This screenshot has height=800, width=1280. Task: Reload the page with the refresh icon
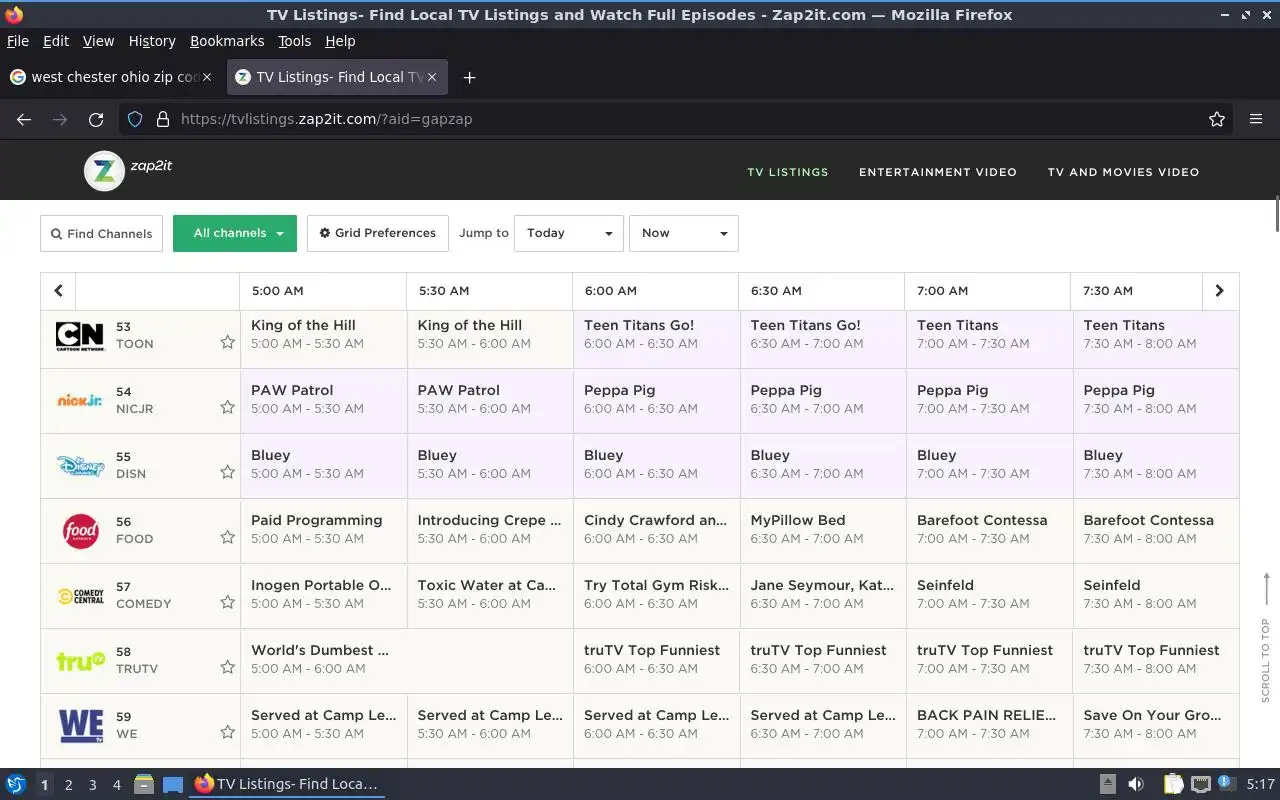coord(96,119)
